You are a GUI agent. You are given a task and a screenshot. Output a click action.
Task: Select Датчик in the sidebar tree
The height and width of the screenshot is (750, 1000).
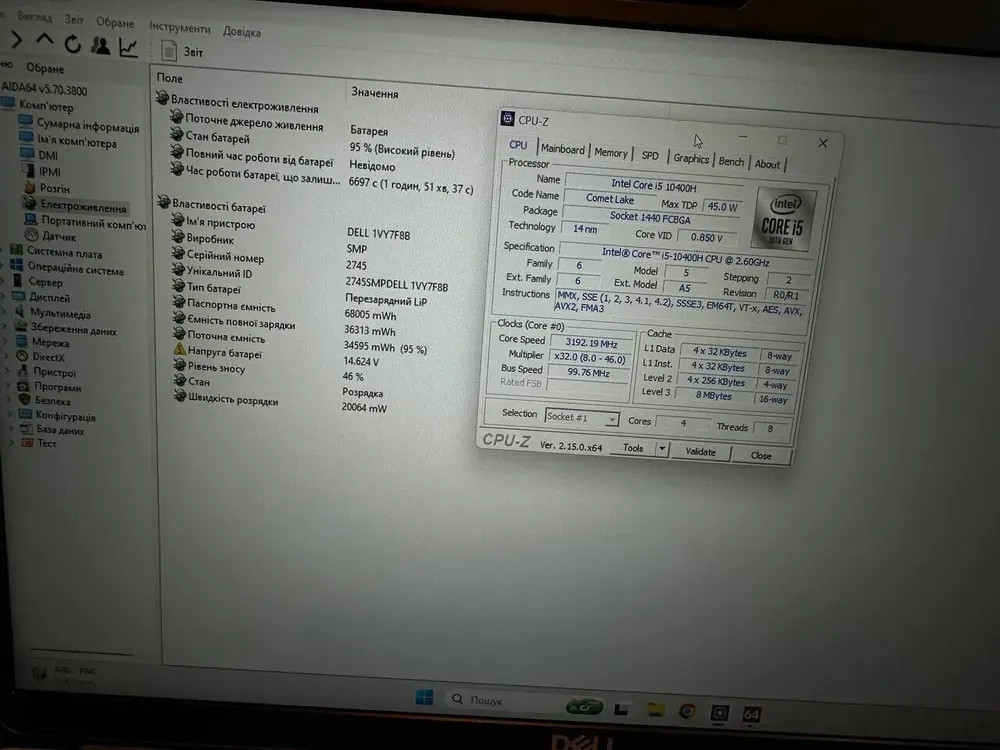point(59,236)
